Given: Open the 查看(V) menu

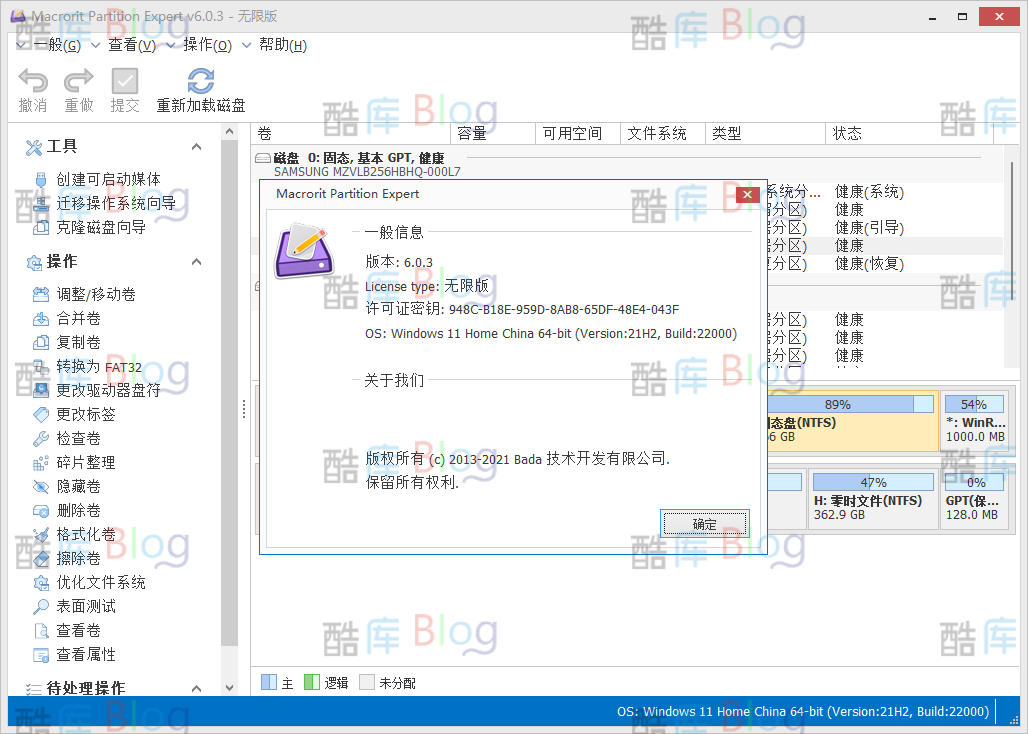Looking at the screenshot, I should [129, 45].
